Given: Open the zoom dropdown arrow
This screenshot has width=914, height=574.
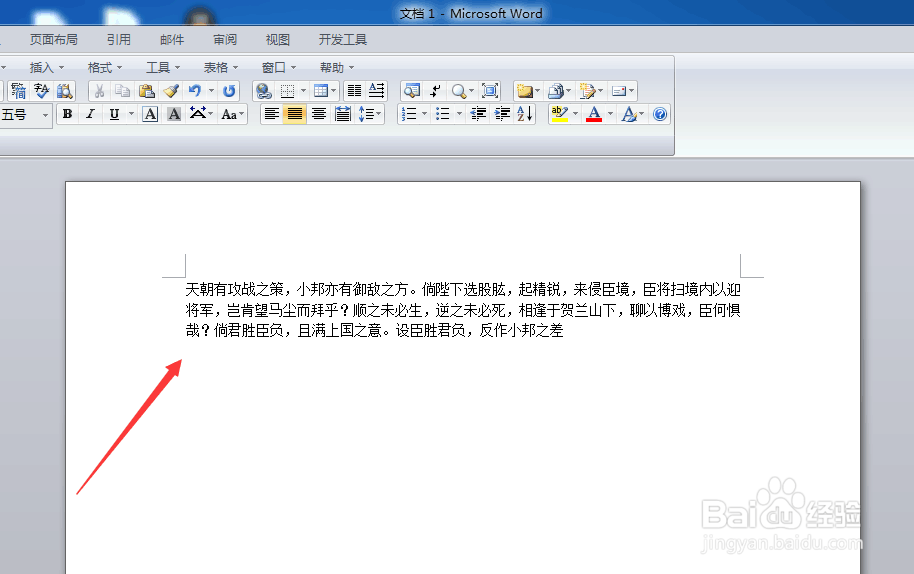Looking at the screenshot, I should point(471,91).
